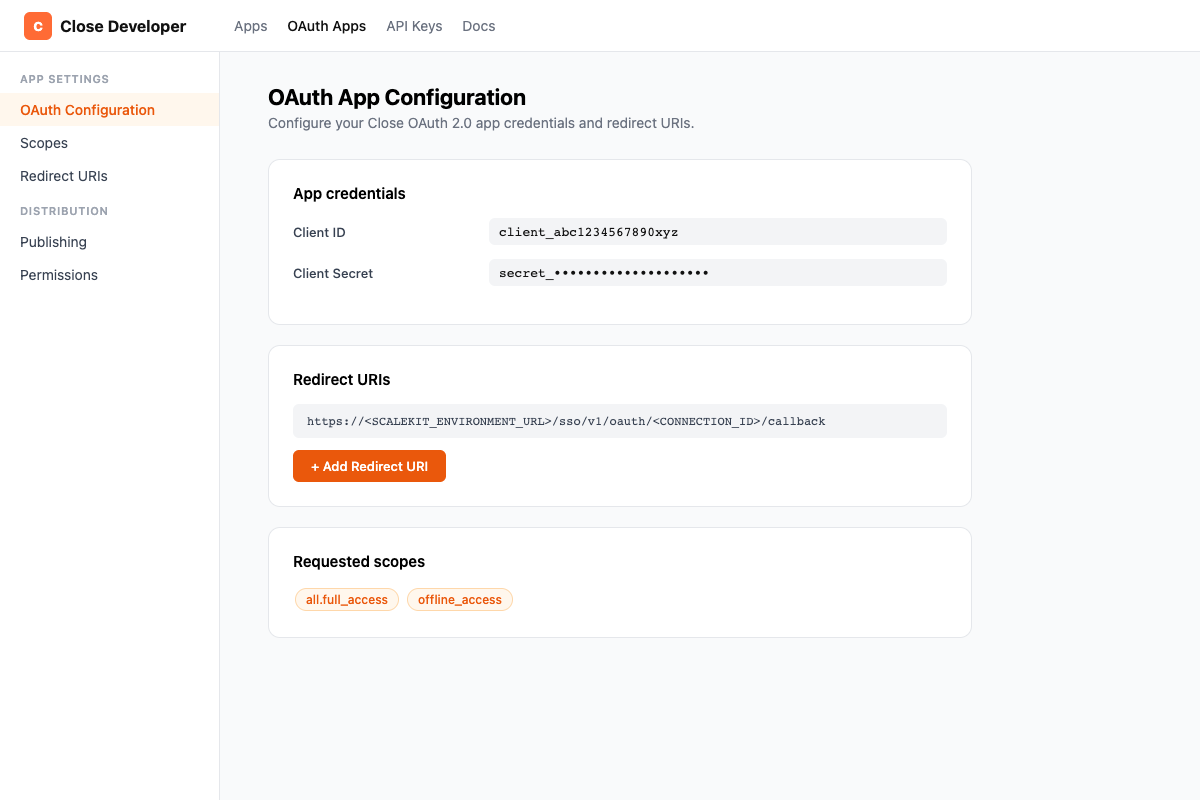Open Redirect URIs sidebar item
The height and width of the screenshot is (800, 1200).
coord(64,176)
